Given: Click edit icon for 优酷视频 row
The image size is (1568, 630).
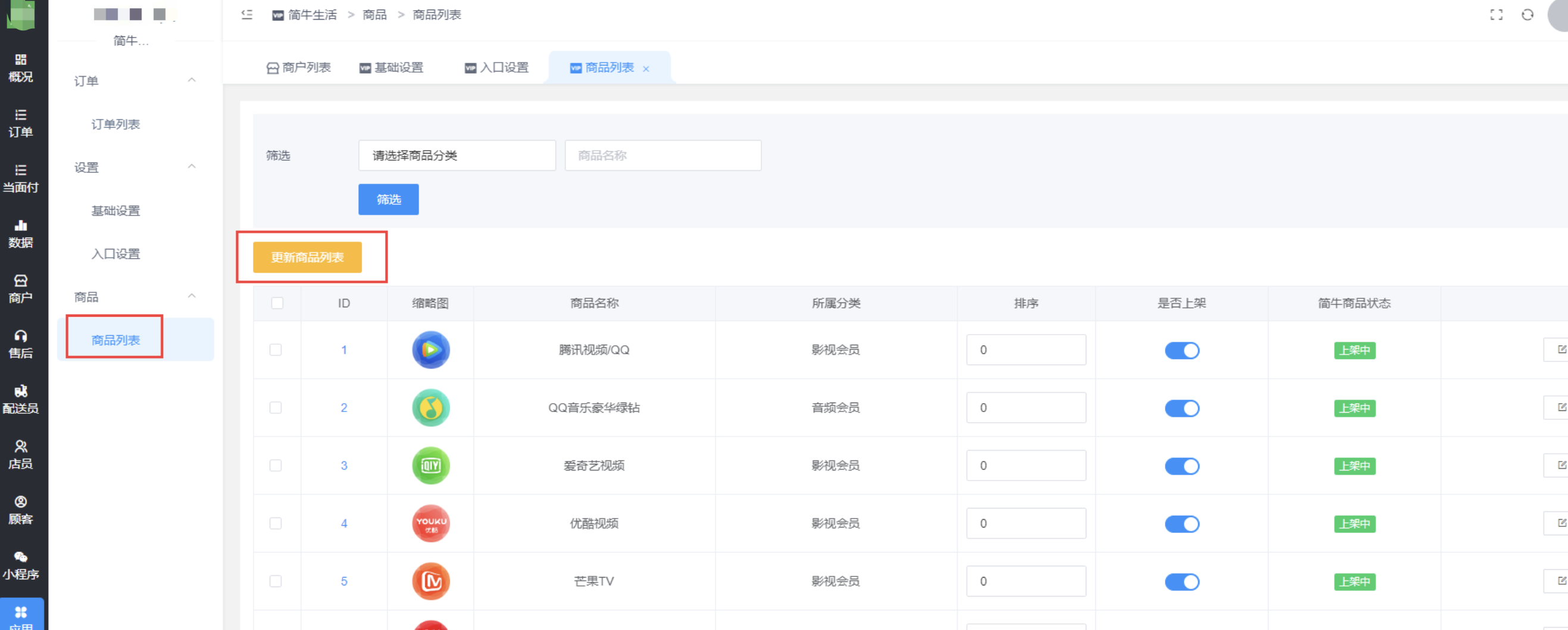Looking at the screenshot, I should coord(1561,523).
